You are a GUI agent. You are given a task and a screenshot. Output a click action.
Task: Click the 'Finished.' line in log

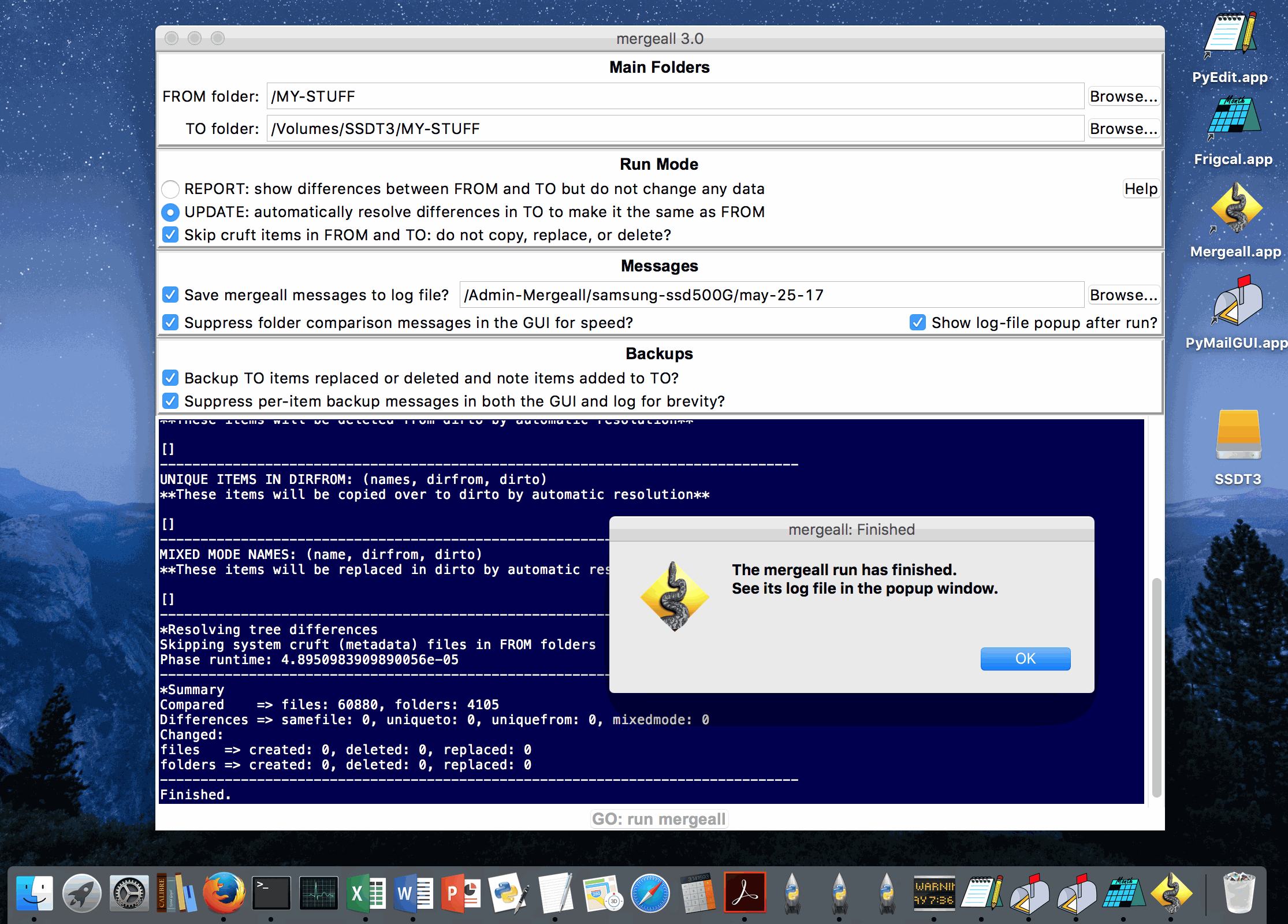point(195,795)
